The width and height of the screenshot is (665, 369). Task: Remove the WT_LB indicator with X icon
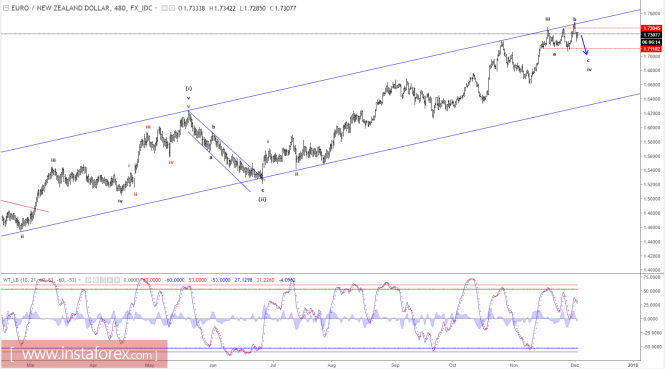tap(117, 280)
